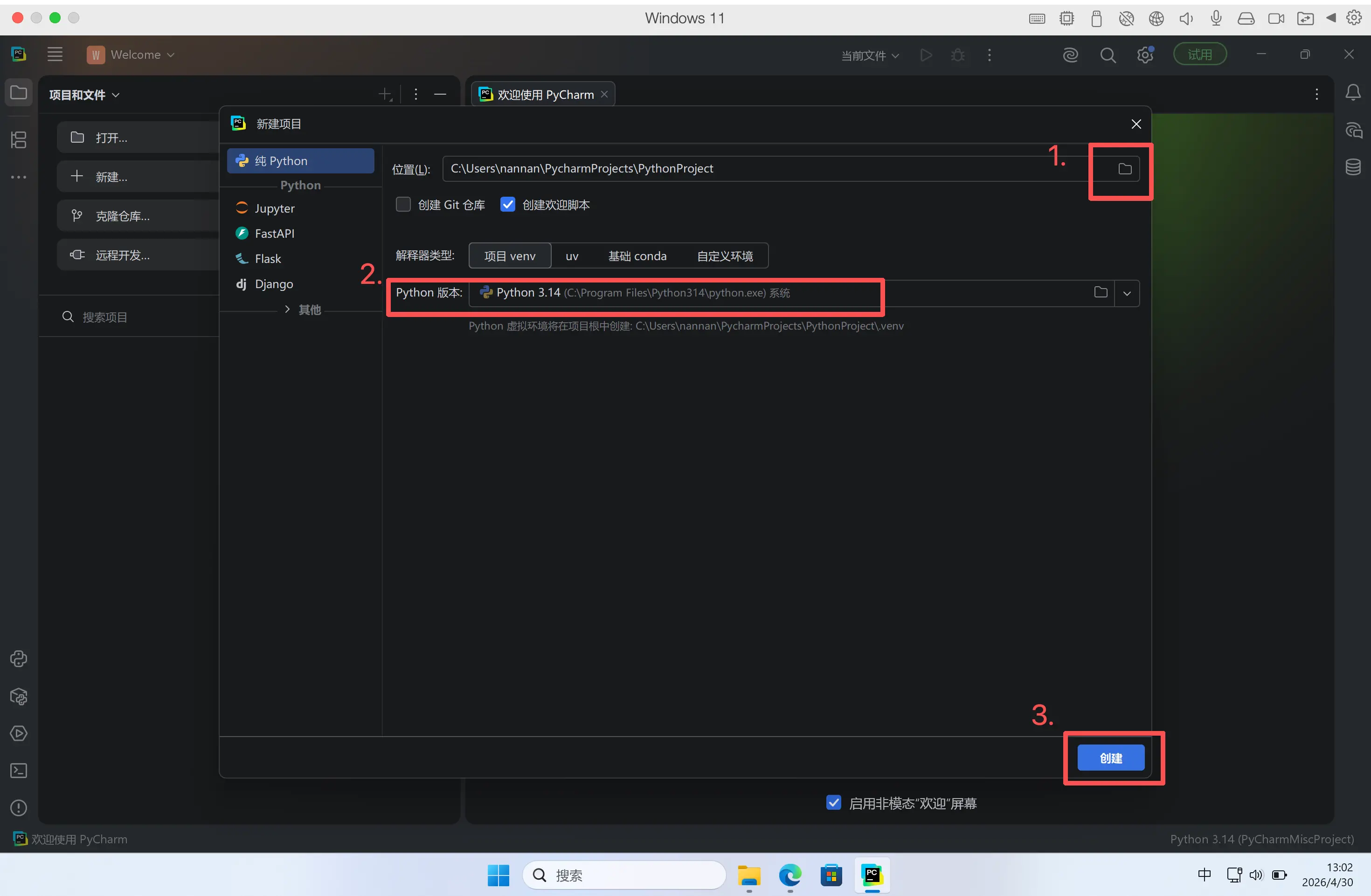Viewport: 1371px width, 896px height.
Task: Click the Debug bug icon
Action: [x=958, y=55]
